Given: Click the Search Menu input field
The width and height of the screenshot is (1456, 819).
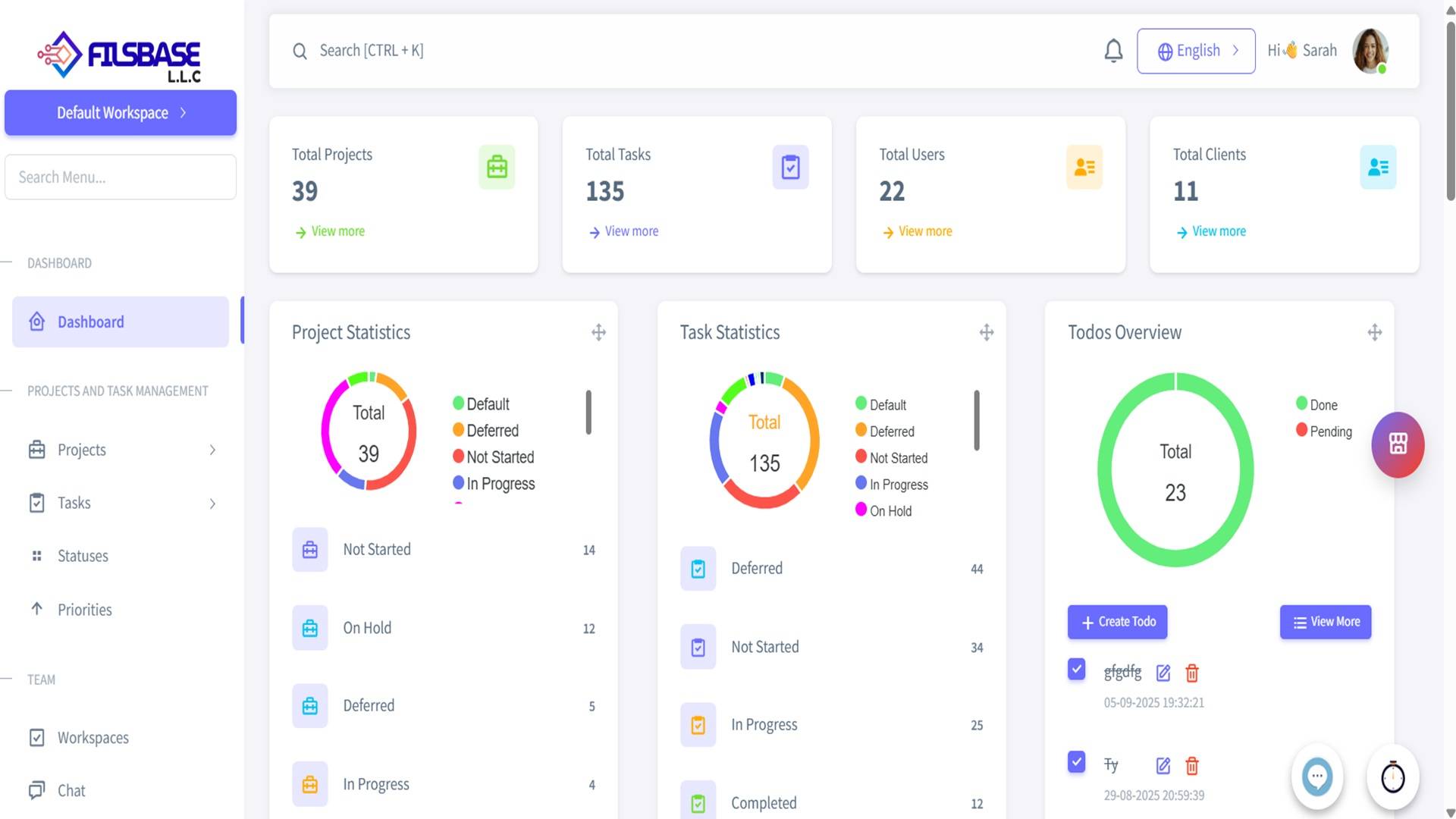Looking at the screenshot, I should (x=121, y=177).
